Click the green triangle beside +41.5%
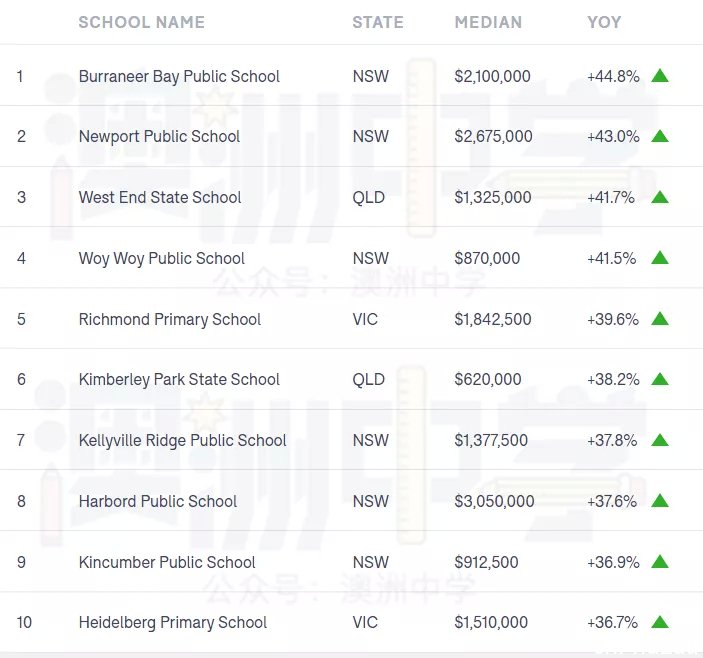 tap(660, 258)
